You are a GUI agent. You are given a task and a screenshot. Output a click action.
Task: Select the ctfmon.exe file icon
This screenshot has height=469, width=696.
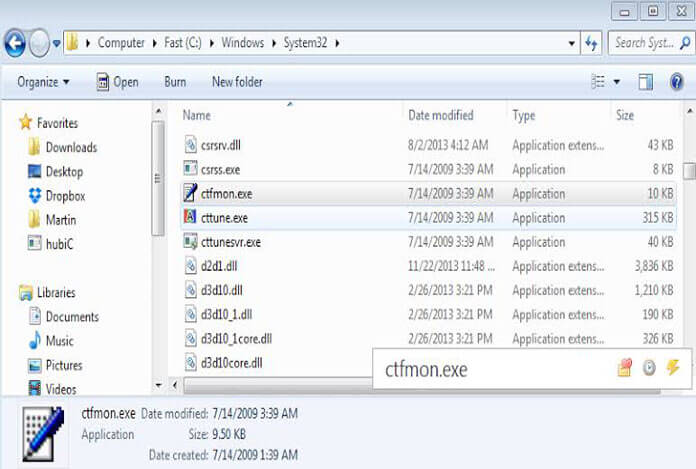tap(191, 194)
